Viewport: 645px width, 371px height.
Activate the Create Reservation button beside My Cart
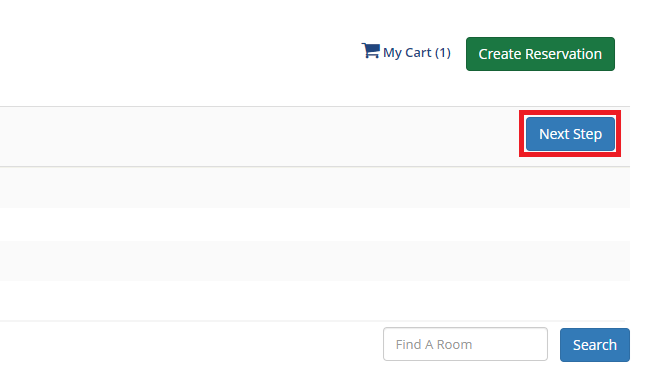point(540,54)
